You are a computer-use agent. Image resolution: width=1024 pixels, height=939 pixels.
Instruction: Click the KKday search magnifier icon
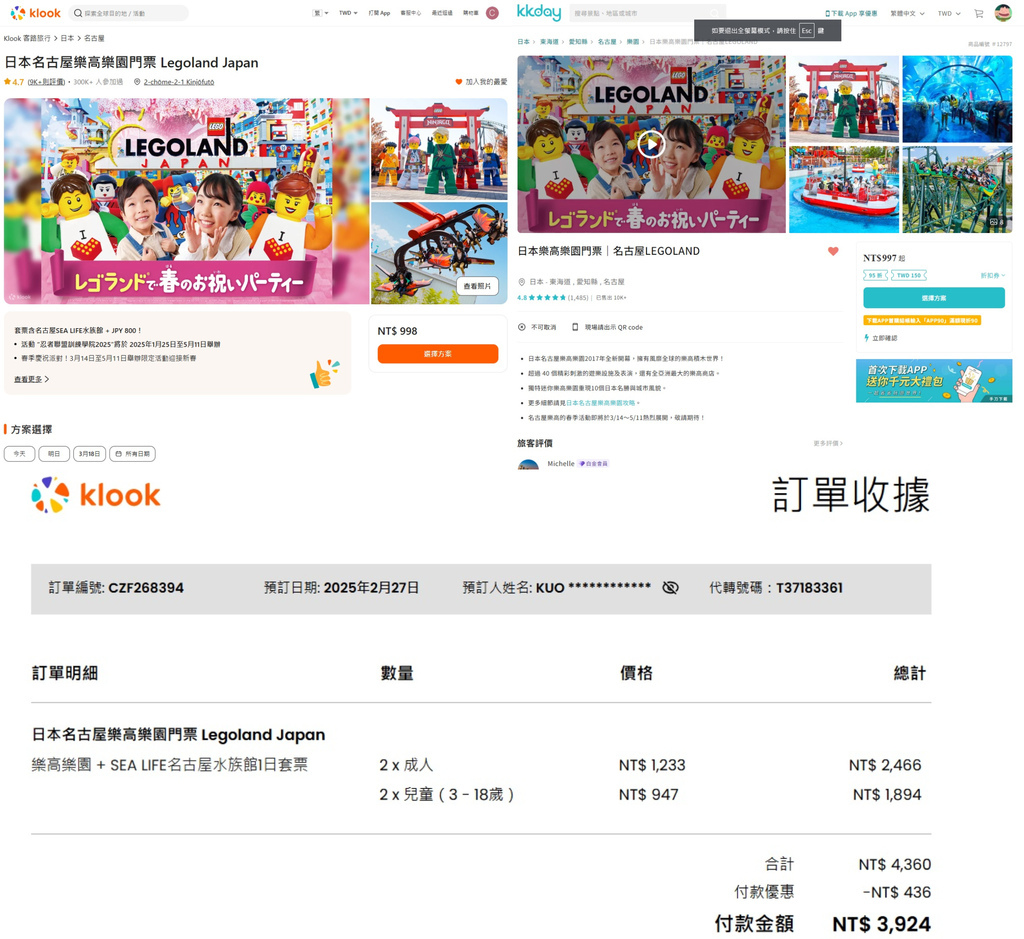(x=714, y=13)
